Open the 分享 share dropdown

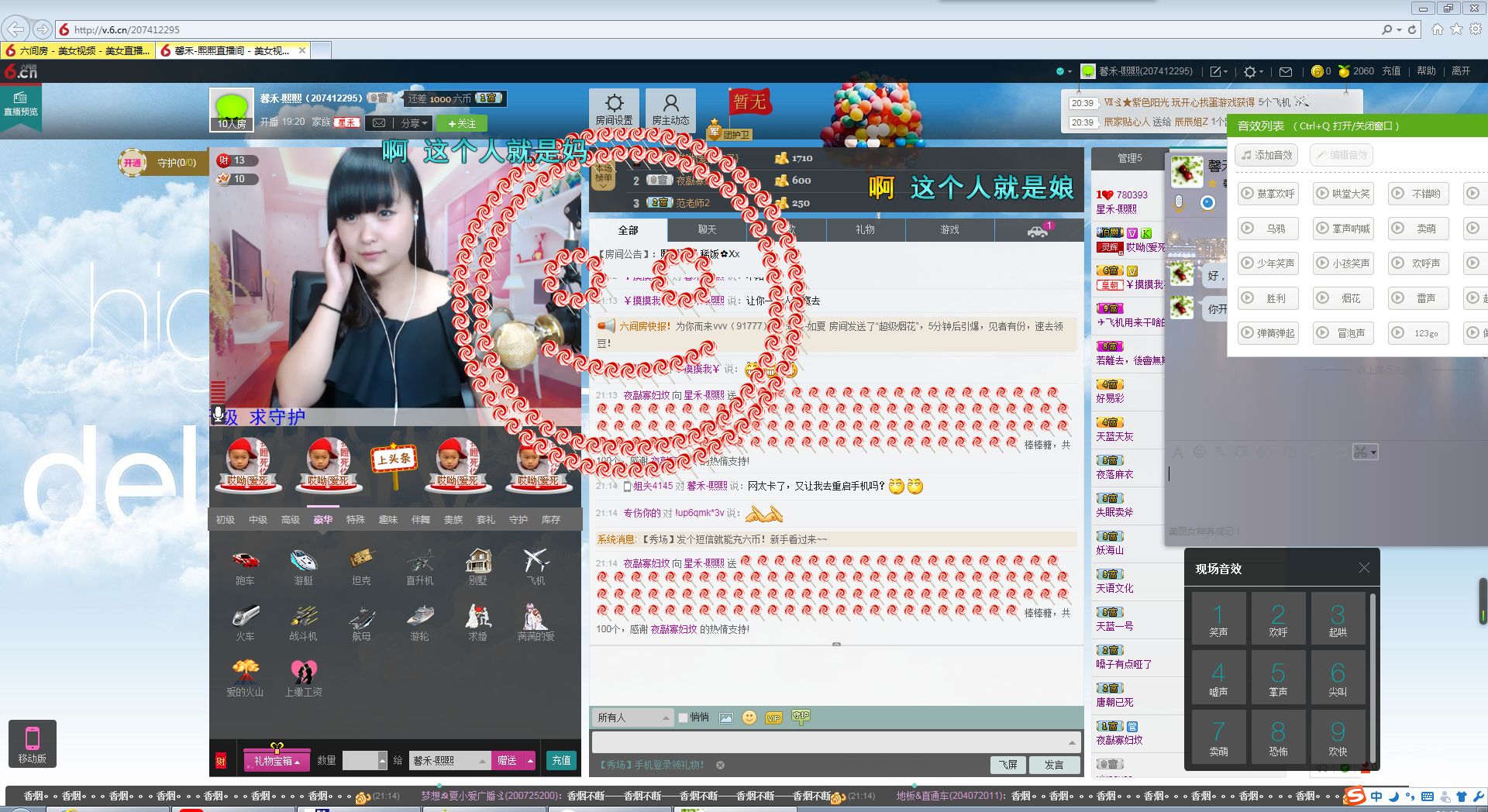(x=414, y=123)
